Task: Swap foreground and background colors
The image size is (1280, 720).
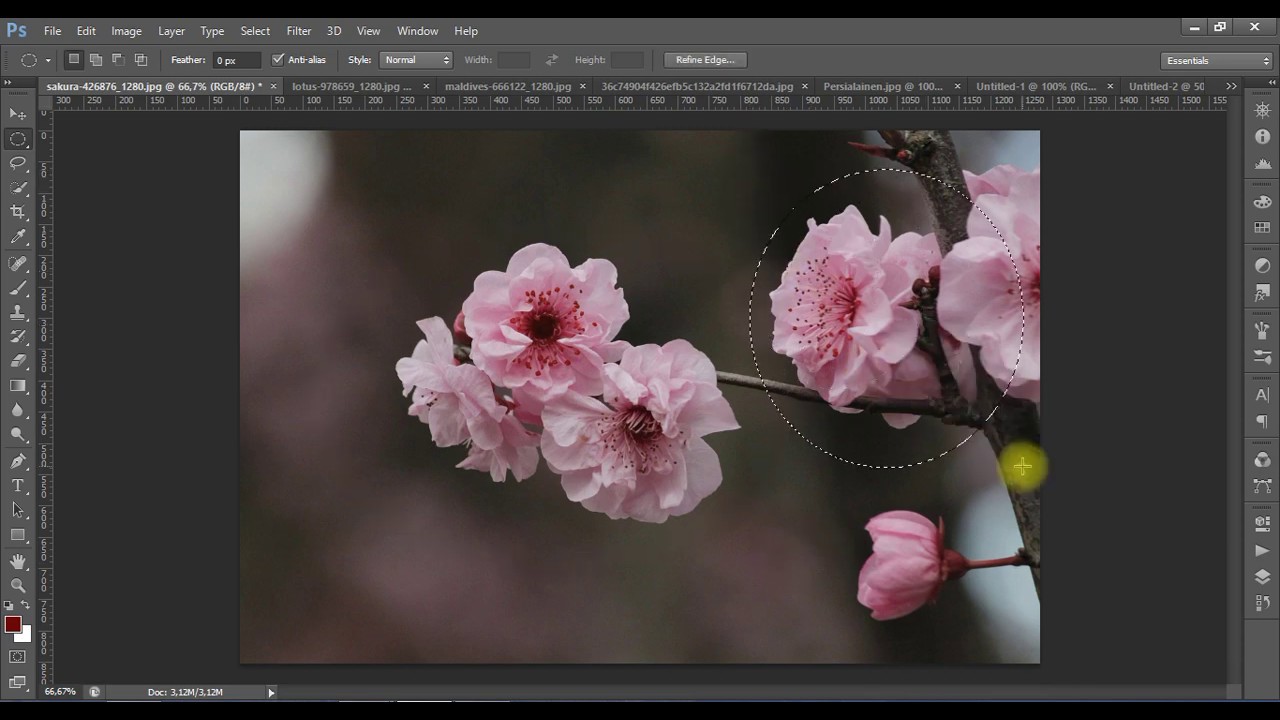Action: click(26, 606)
